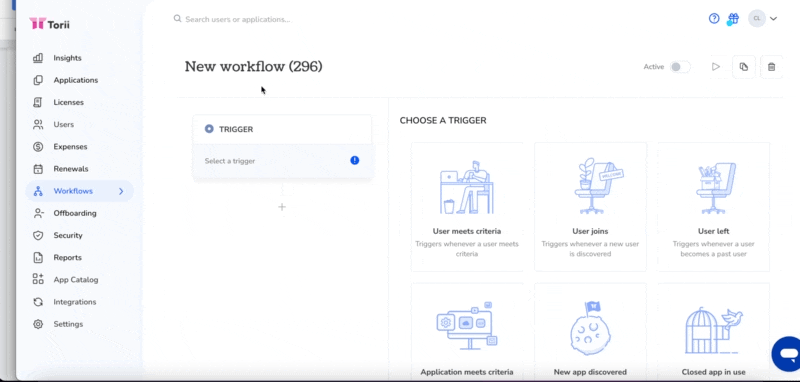The height and width of the screenshot is (382, 800).
Task: Click the Licenses document icon
Action: 38,103
